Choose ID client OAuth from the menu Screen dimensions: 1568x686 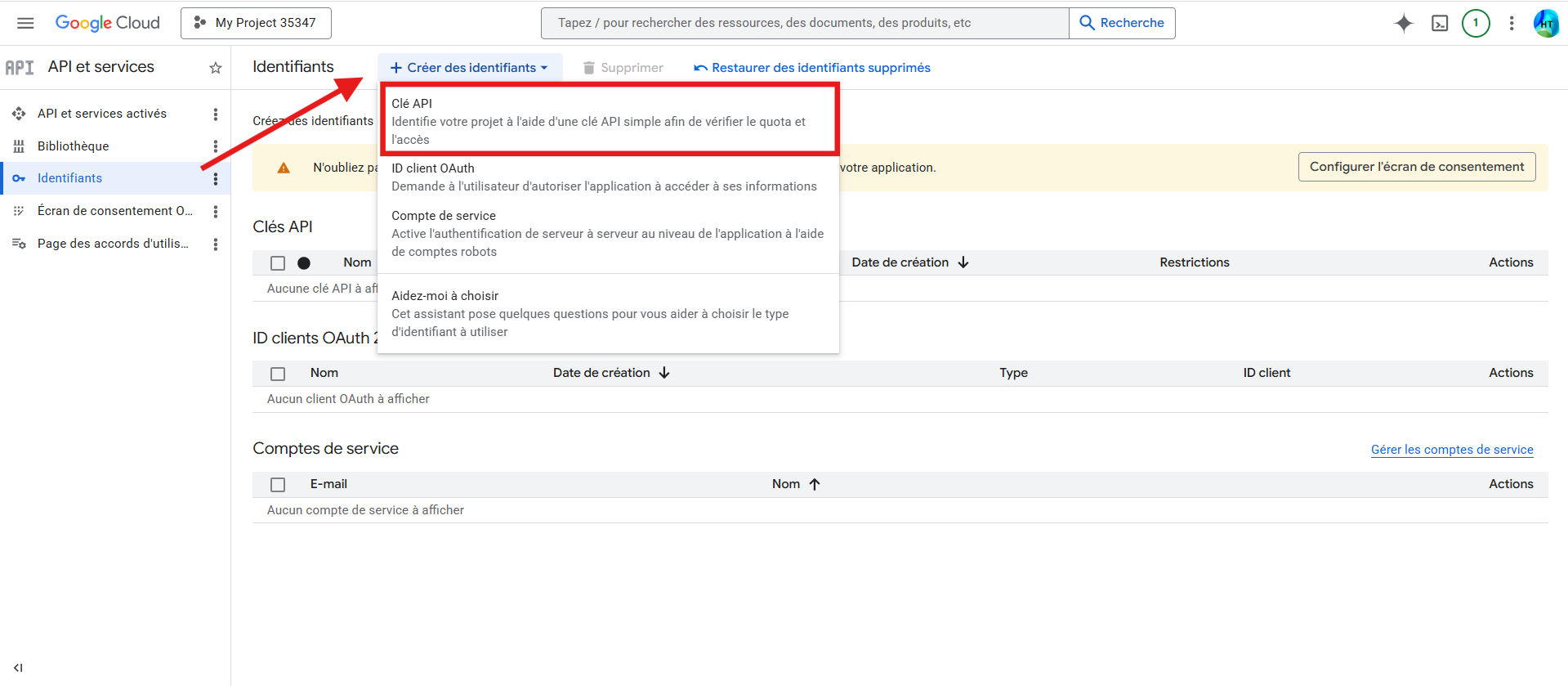click(x=608, y=177)
